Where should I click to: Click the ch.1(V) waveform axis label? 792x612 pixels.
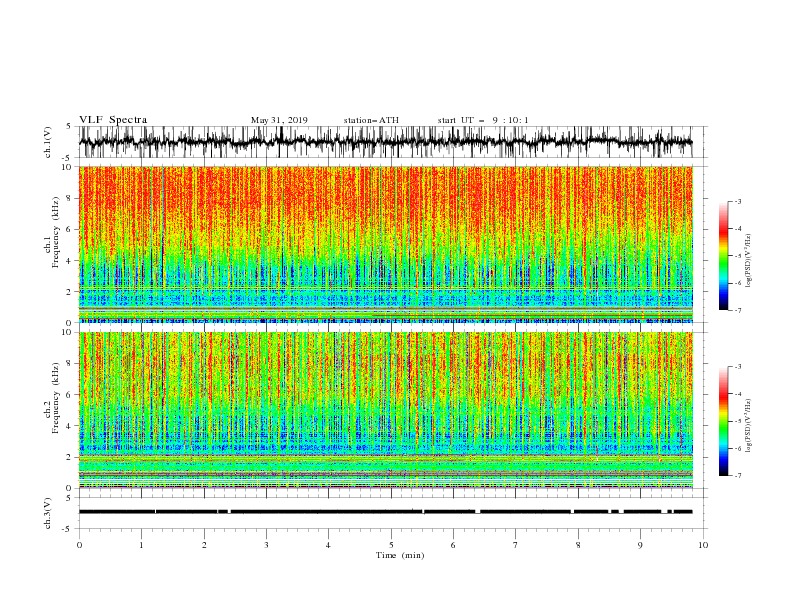pyautogui.click(x=48, y=142)
